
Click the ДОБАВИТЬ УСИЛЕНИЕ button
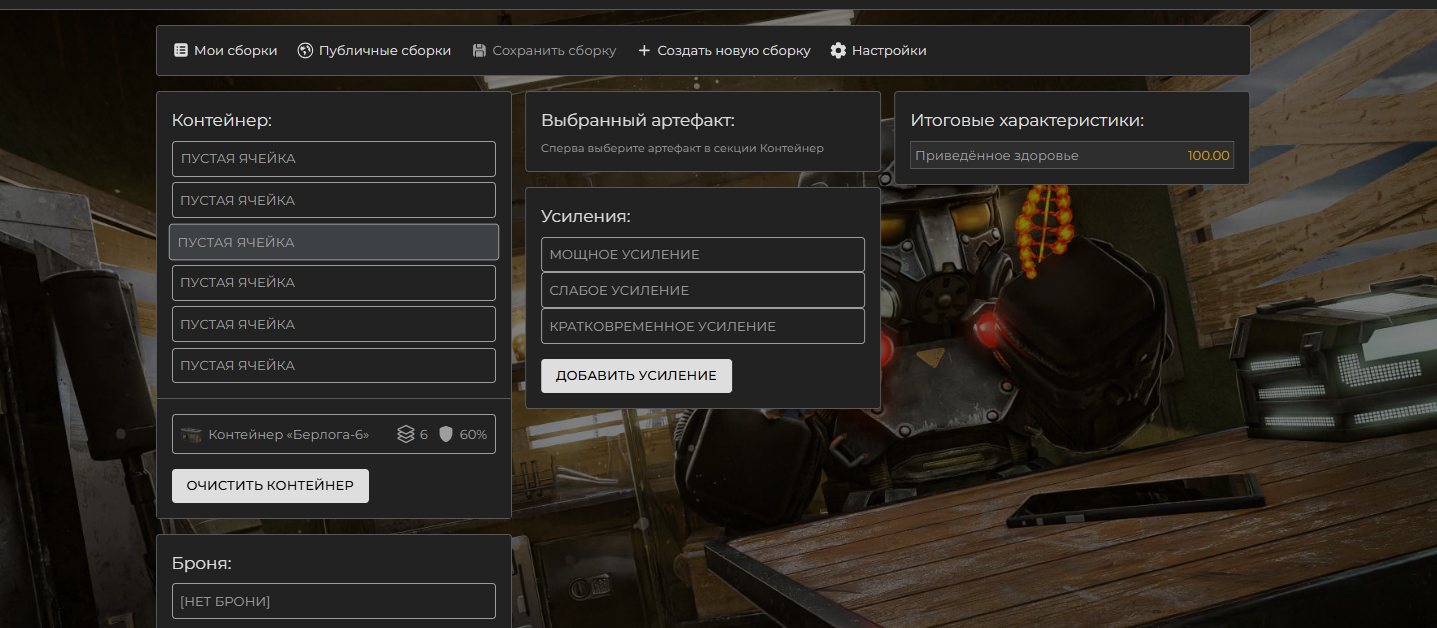click(636, 376)
